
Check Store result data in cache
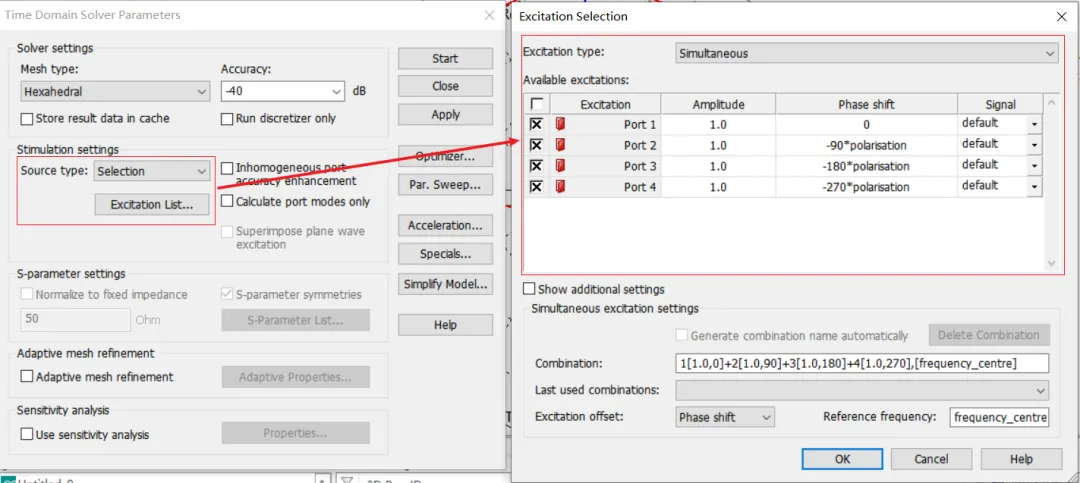click(27, 119)
